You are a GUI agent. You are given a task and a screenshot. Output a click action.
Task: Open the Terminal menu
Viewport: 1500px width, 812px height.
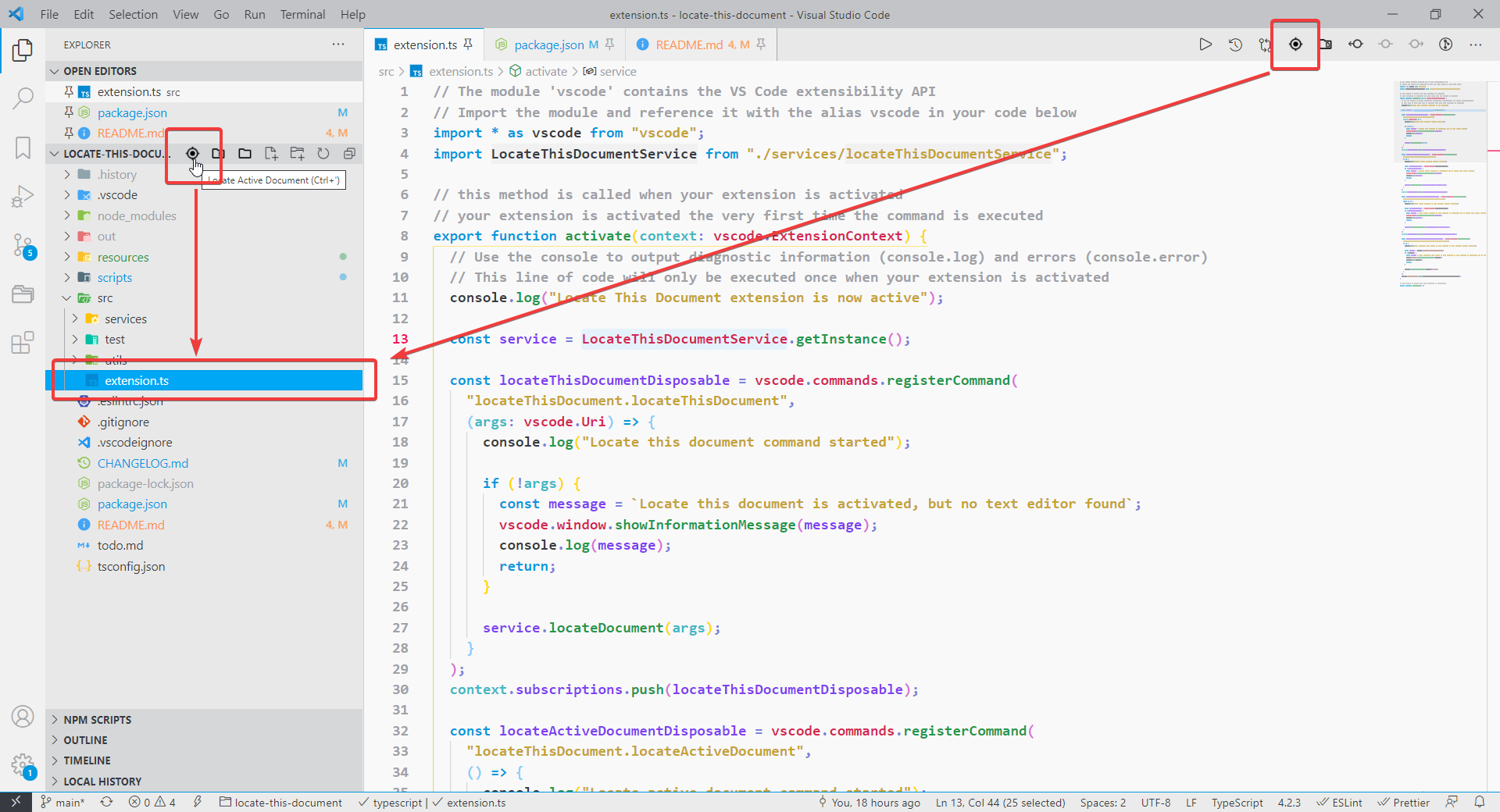(x=302, y=14)
